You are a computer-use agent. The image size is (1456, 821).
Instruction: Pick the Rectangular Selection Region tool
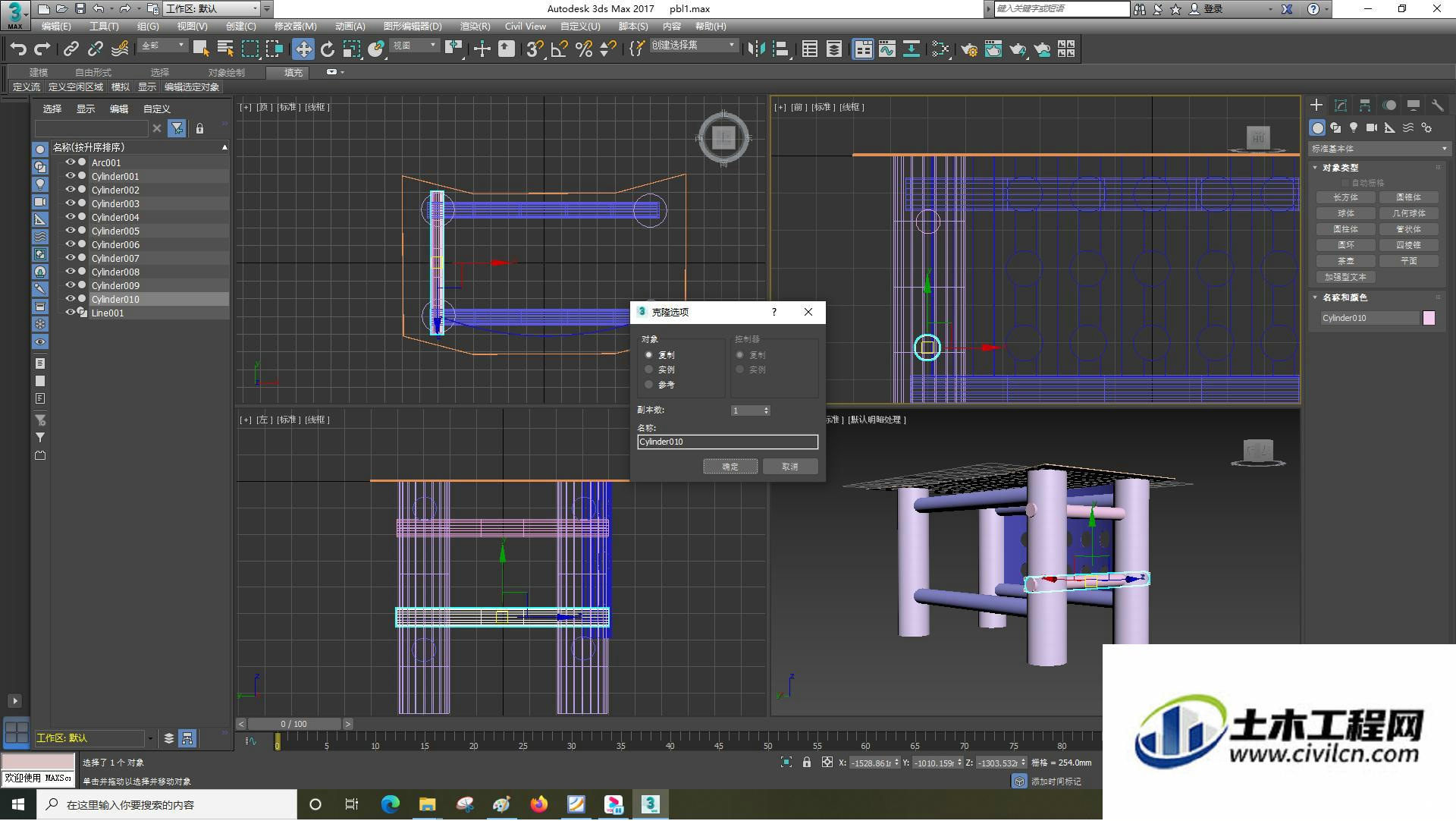coord(249,49)
